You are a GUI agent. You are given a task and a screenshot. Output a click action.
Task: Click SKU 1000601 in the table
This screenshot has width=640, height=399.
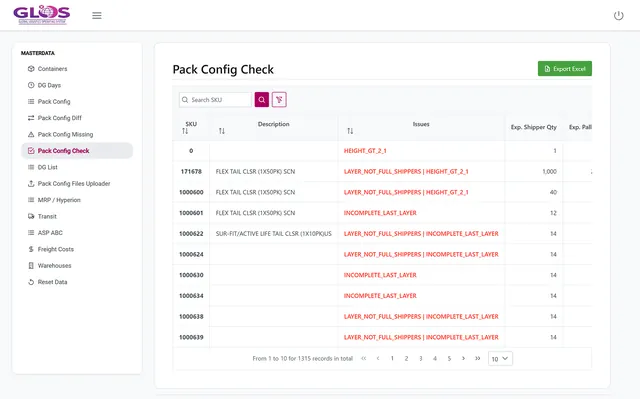tap(191, 213)
